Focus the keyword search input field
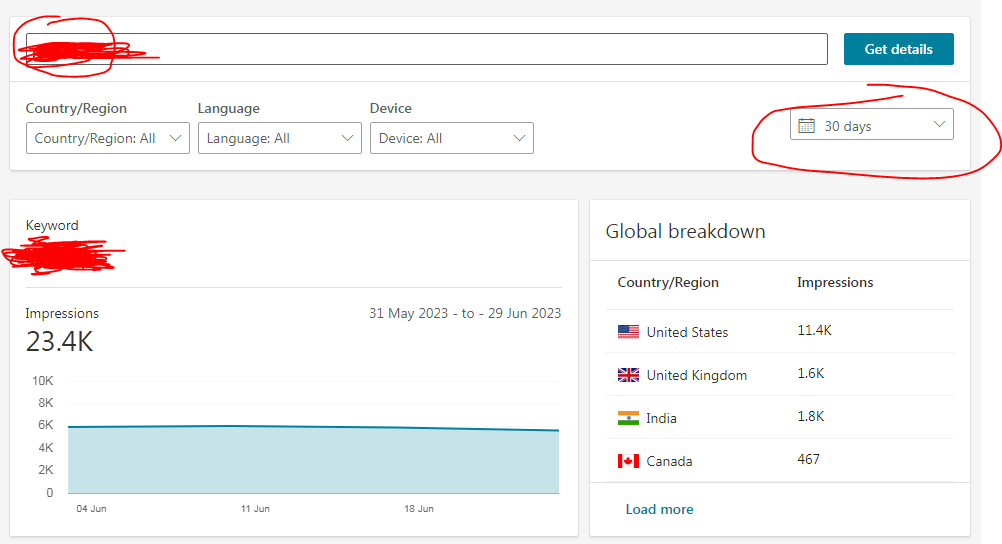 point(427,49)
